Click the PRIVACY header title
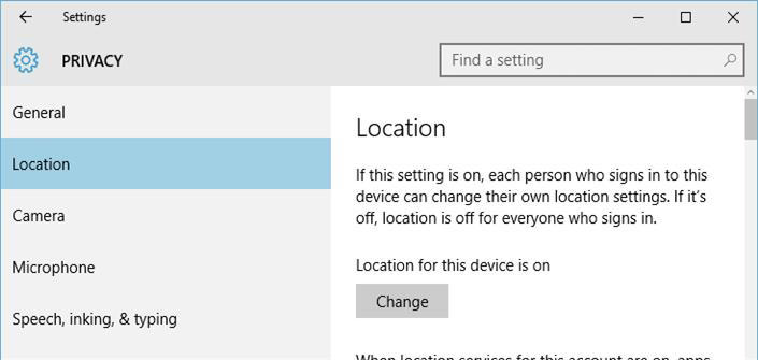The width and height of the screenshot is (758, 360). coord(92,61)
